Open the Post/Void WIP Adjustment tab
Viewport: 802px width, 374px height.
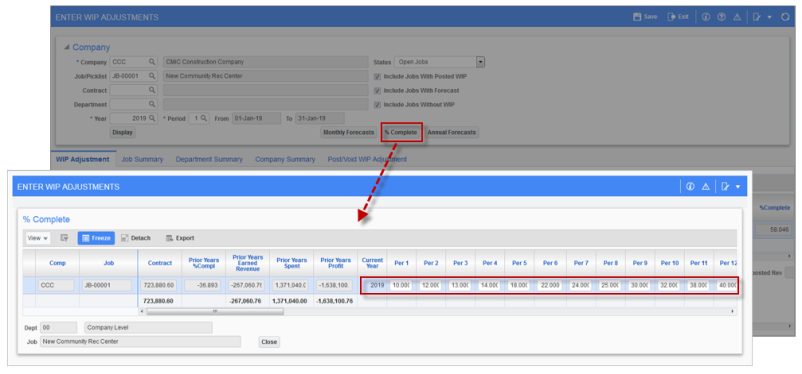click(367, 159)
